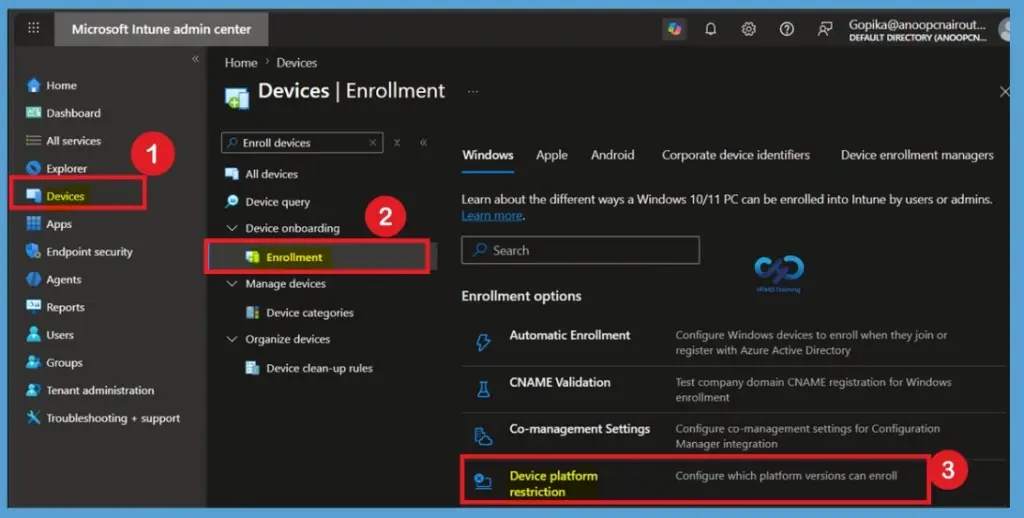
Task: Click the enrollment options Search field
Action: point(580,250)
